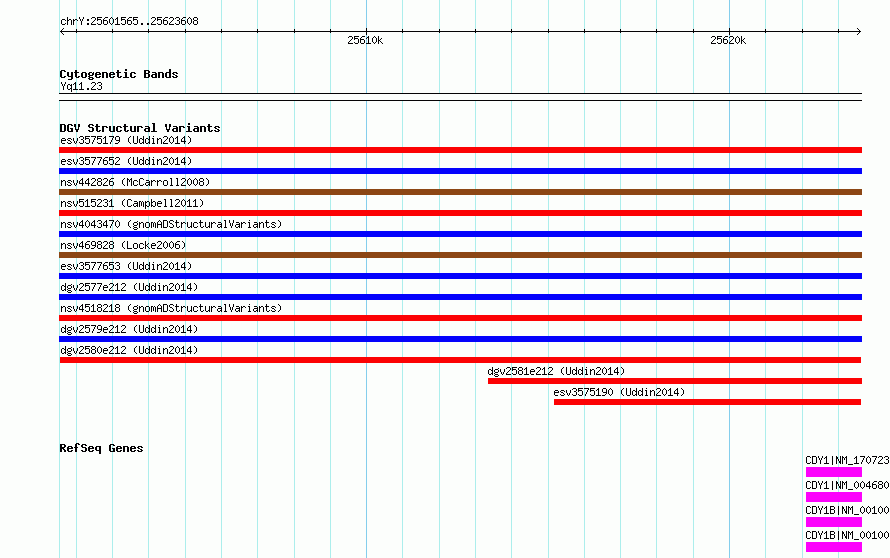Click the dgv2577e212 (Uddin2014) label
The image size is (890, 558).
[129, 287]
